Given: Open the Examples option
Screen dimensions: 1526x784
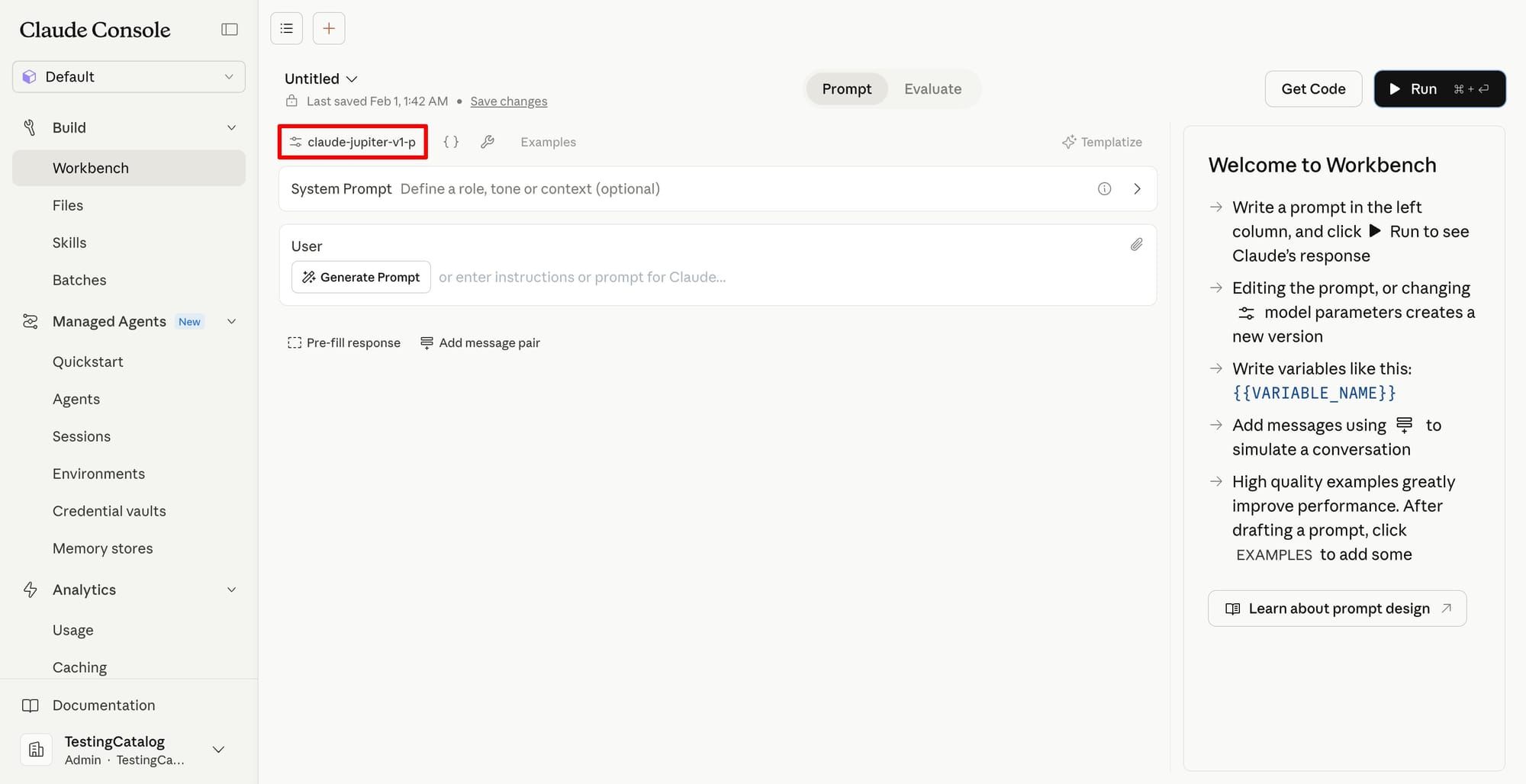Looking at the screenshot, I should click(549, 142).
